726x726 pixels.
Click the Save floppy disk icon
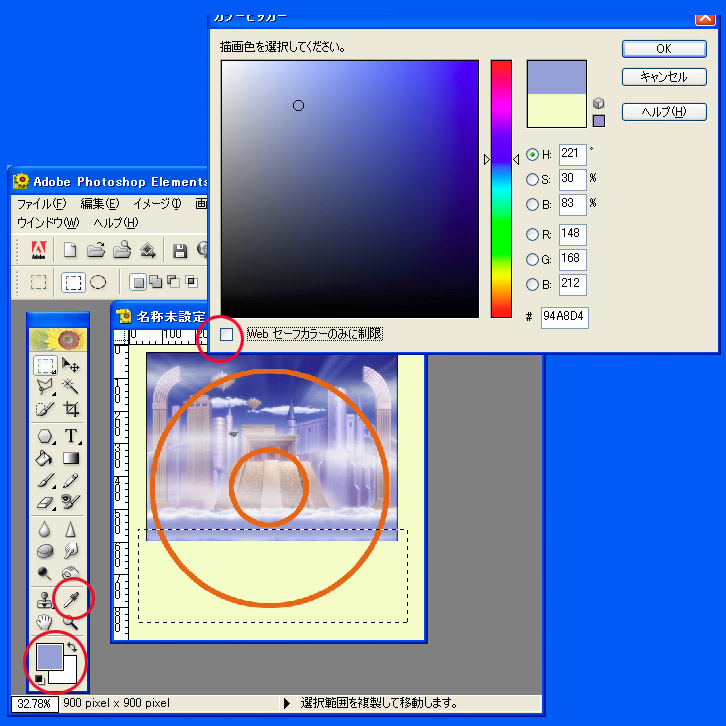click(x=180, y=250)
